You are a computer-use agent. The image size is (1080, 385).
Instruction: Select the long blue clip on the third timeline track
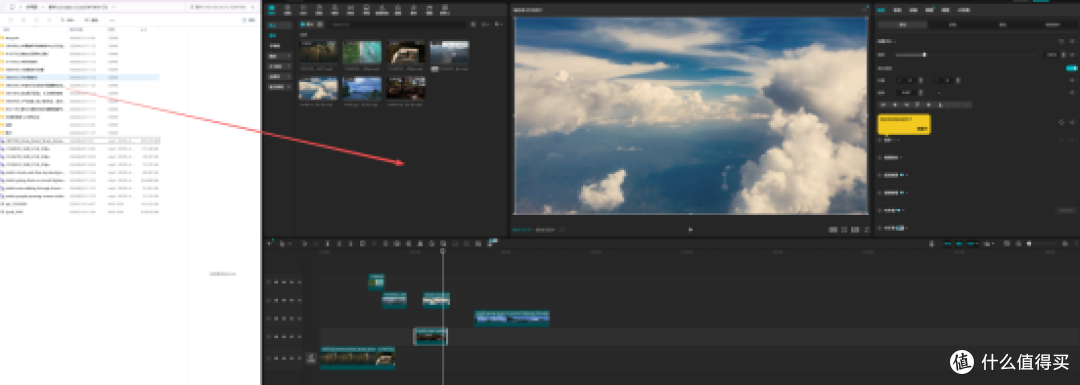coord(512,318)
